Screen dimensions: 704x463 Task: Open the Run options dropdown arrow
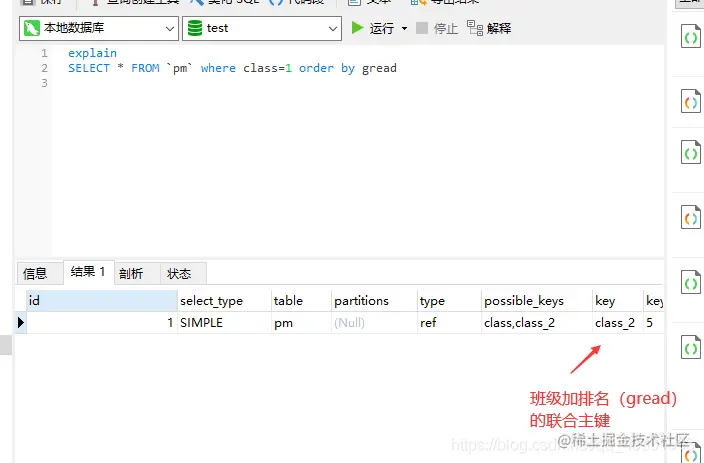point(404,28)
